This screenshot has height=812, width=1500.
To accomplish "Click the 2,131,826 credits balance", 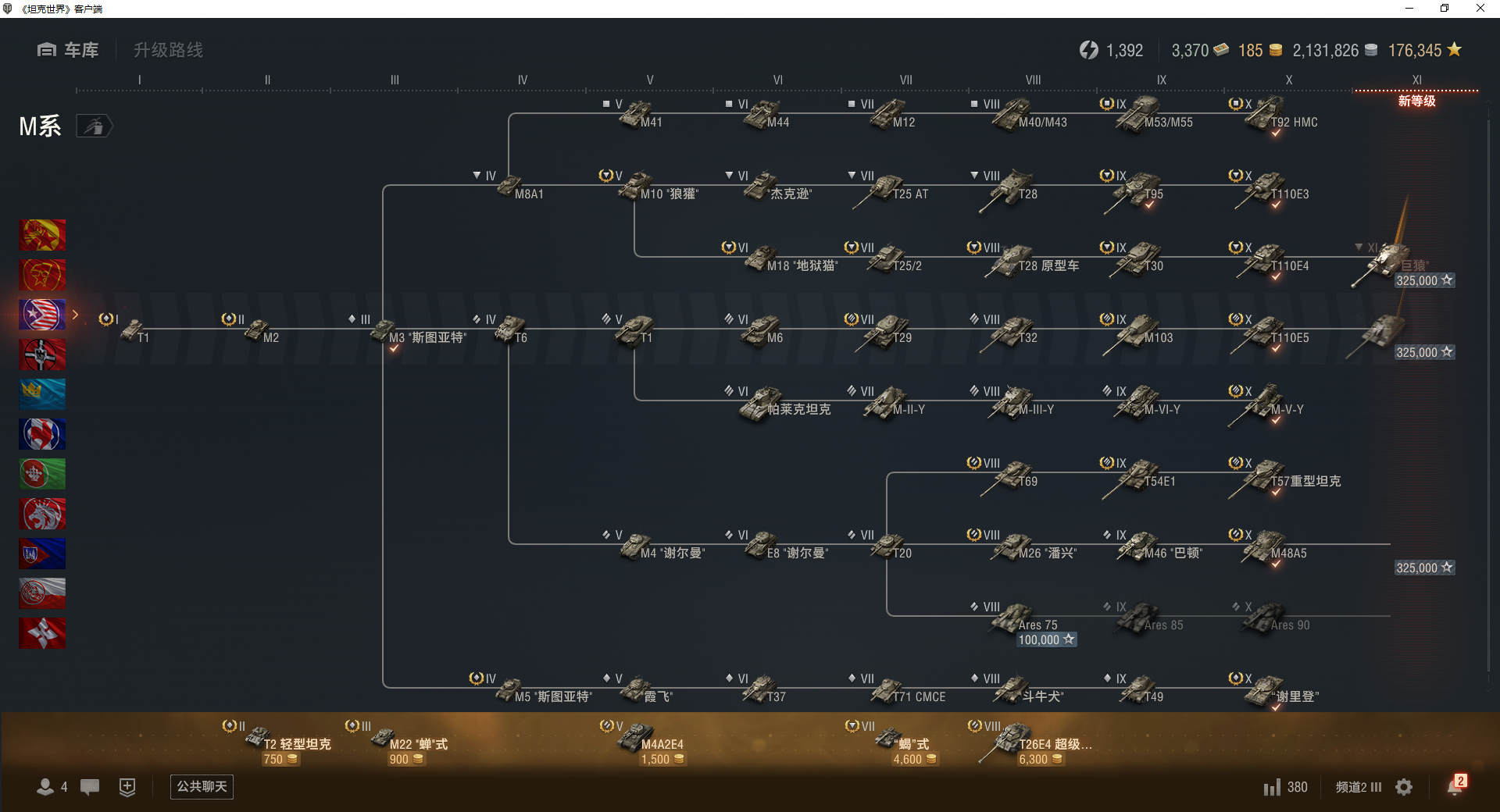I will pyautogui.click(x=1334, y=50).
